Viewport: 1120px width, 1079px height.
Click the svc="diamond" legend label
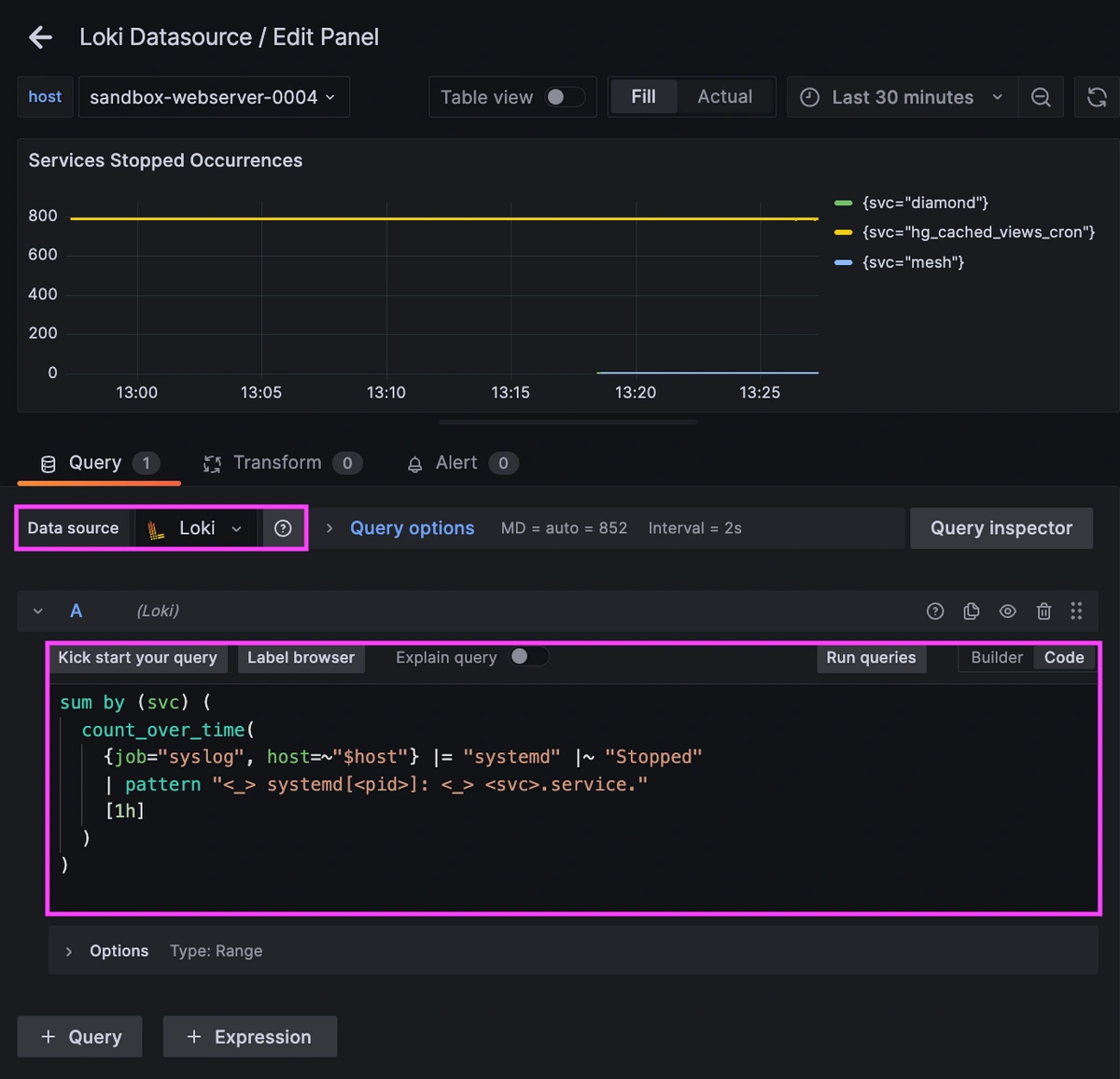925,203
